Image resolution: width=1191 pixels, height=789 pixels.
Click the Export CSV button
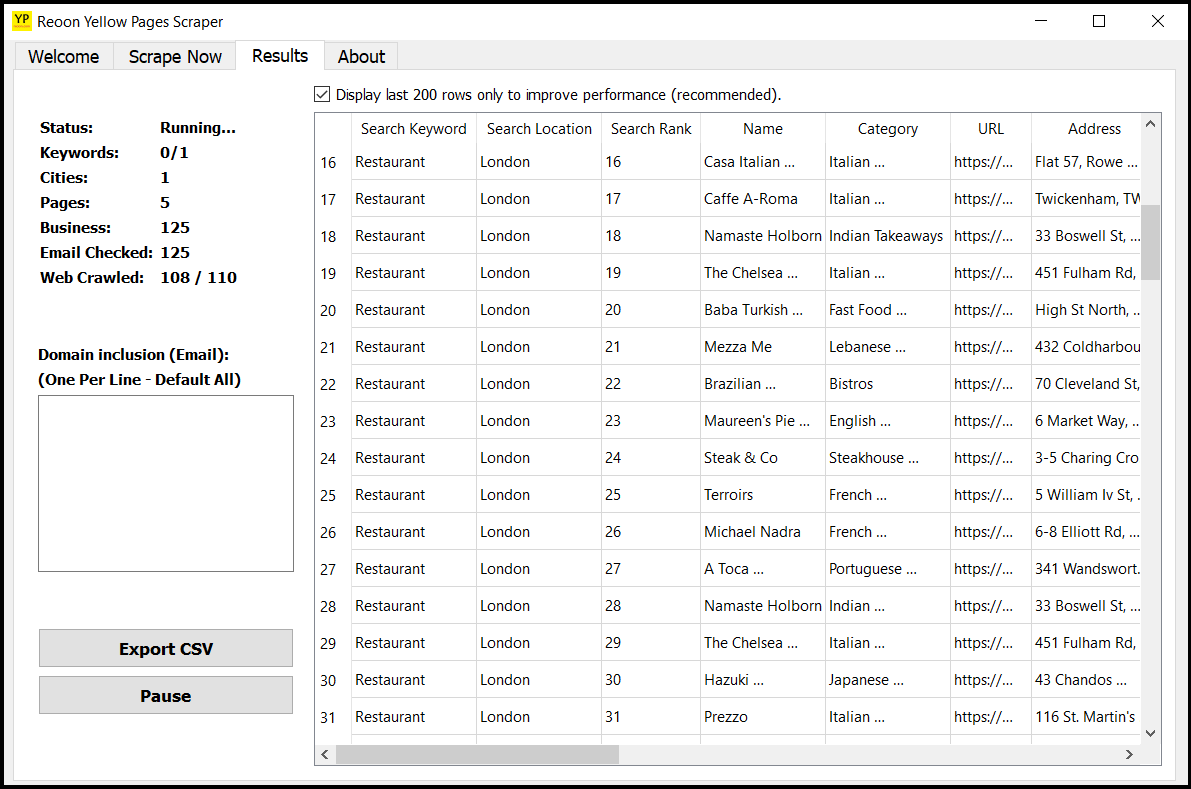166,649
